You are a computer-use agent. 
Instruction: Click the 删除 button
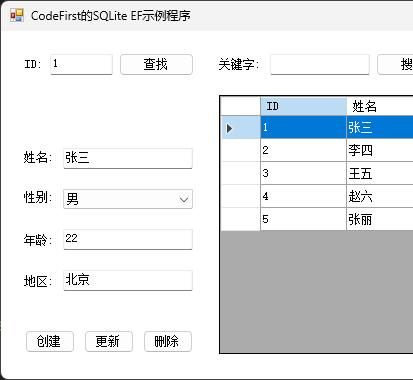[168, 341]
